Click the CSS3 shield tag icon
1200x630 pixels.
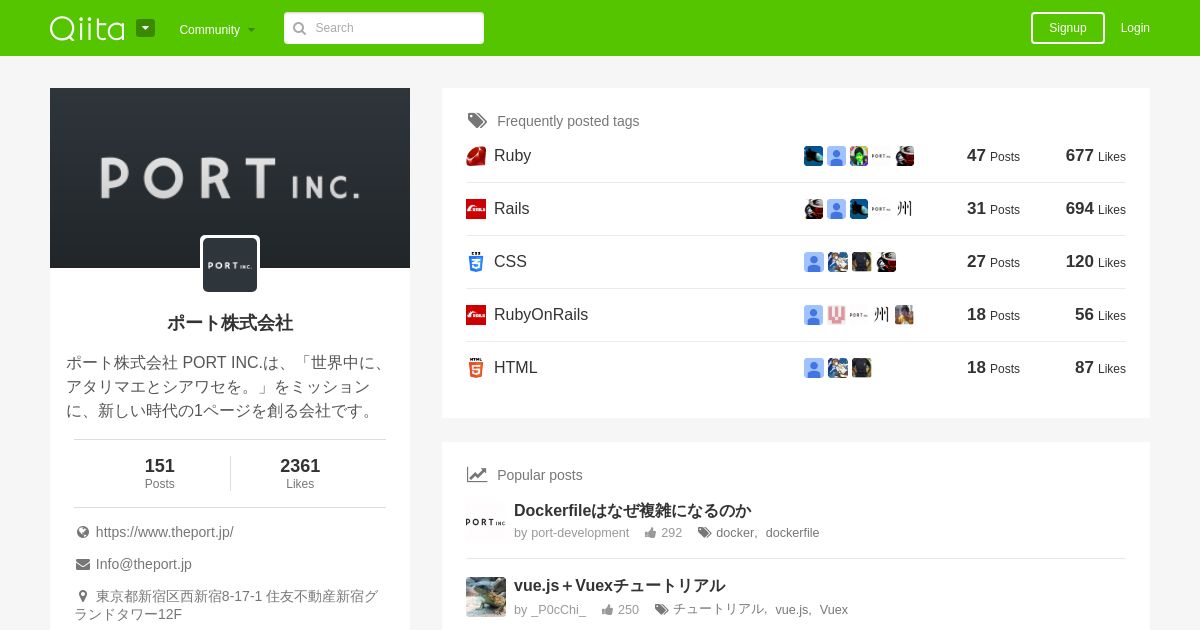click(x=476, y=262)
